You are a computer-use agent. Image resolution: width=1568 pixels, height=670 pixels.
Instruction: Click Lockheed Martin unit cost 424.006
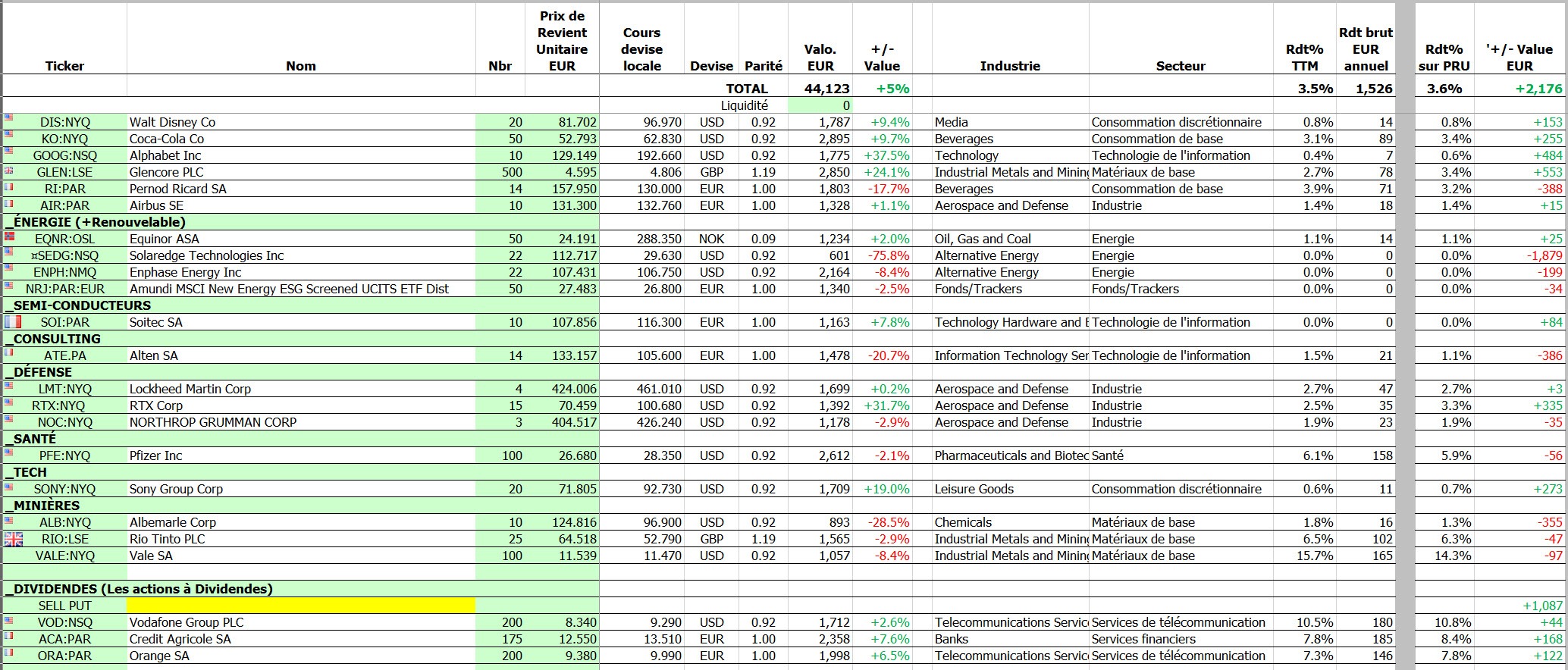pyautogui.click(x=562, y=389)
